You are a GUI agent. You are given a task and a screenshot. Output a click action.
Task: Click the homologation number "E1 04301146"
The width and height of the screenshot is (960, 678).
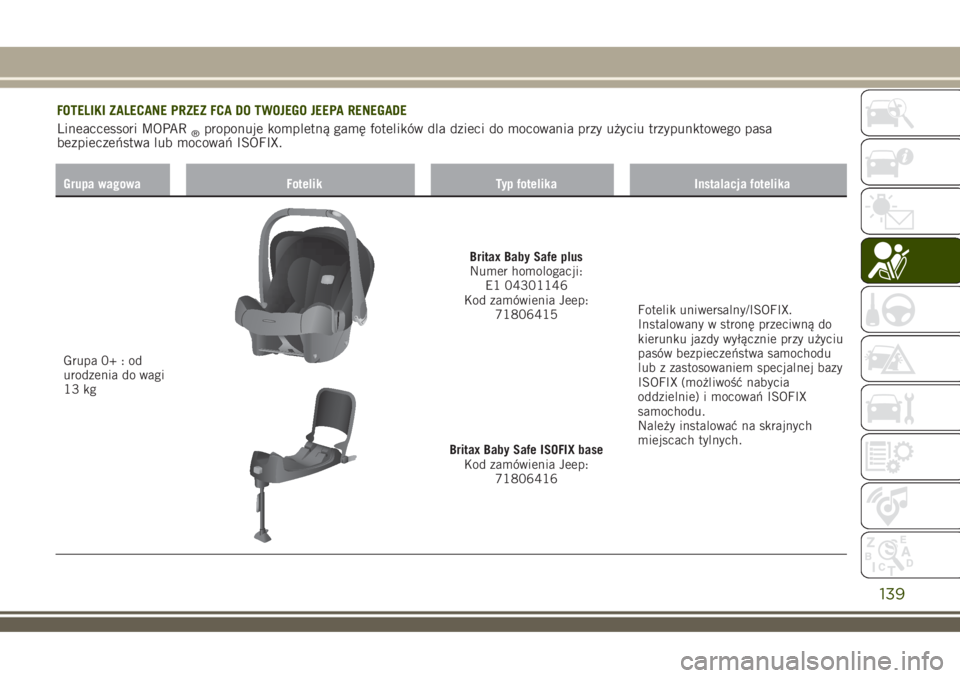point(526,285)
